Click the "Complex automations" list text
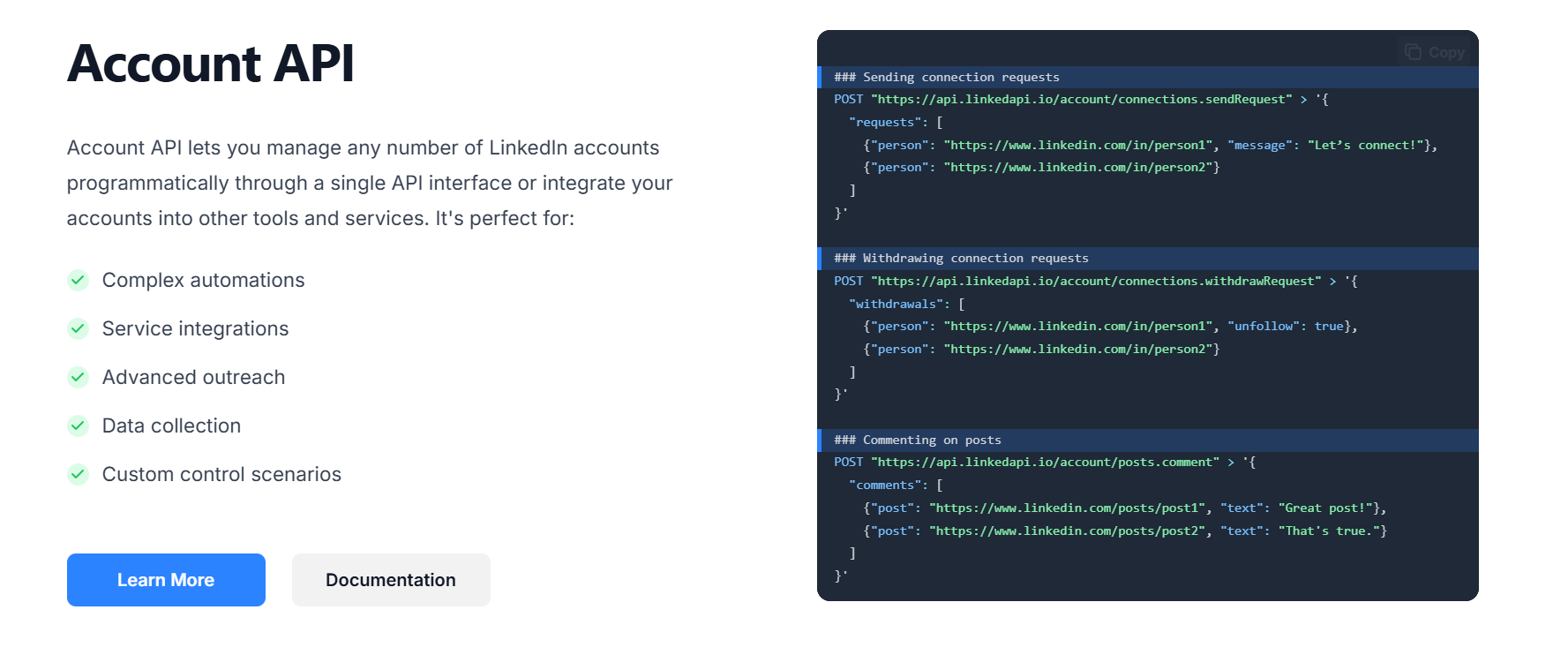Screen dimensions: 1568x670 point(204,280)
